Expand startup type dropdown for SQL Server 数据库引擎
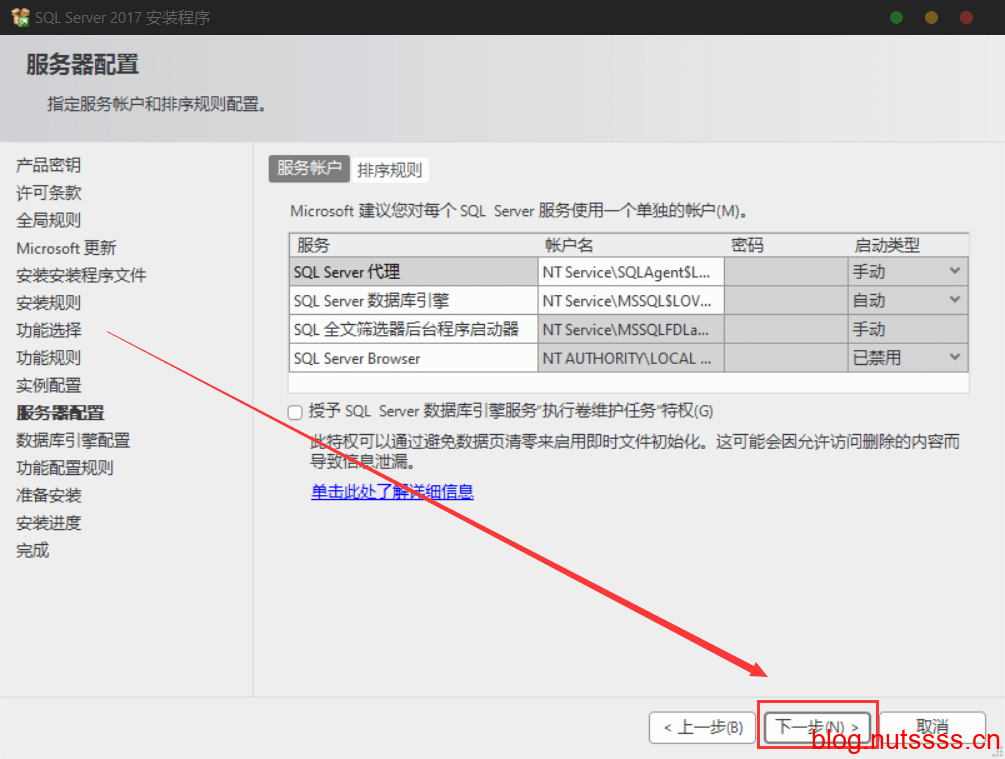The height and width of the screenshot is (759, 1005). click(954, 299)
